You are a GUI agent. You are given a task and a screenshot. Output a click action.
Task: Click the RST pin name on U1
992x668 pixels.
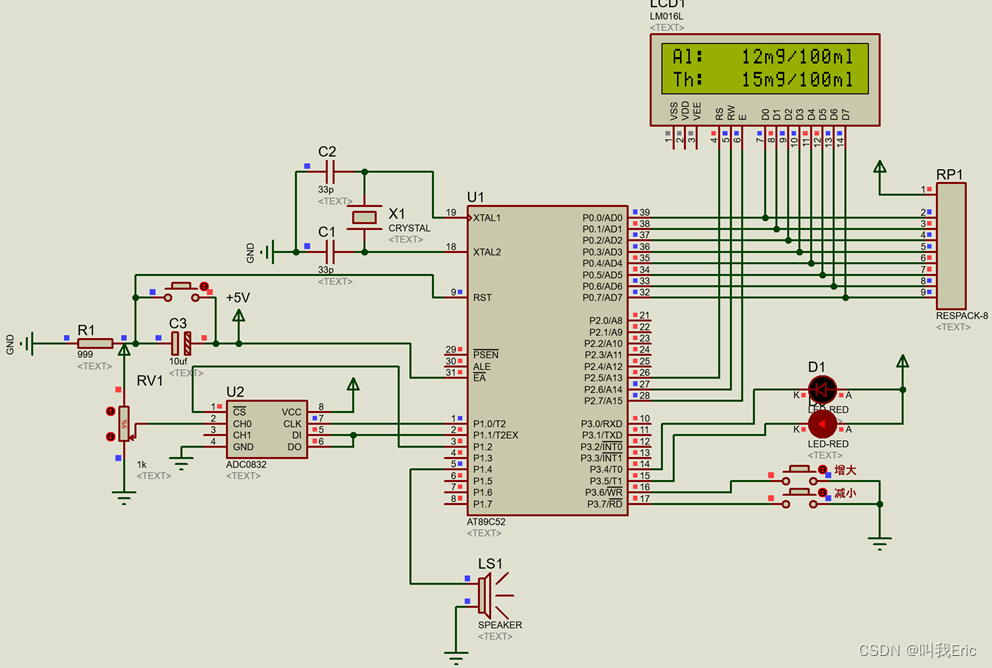pyautogui.click(x=482, y=297)
